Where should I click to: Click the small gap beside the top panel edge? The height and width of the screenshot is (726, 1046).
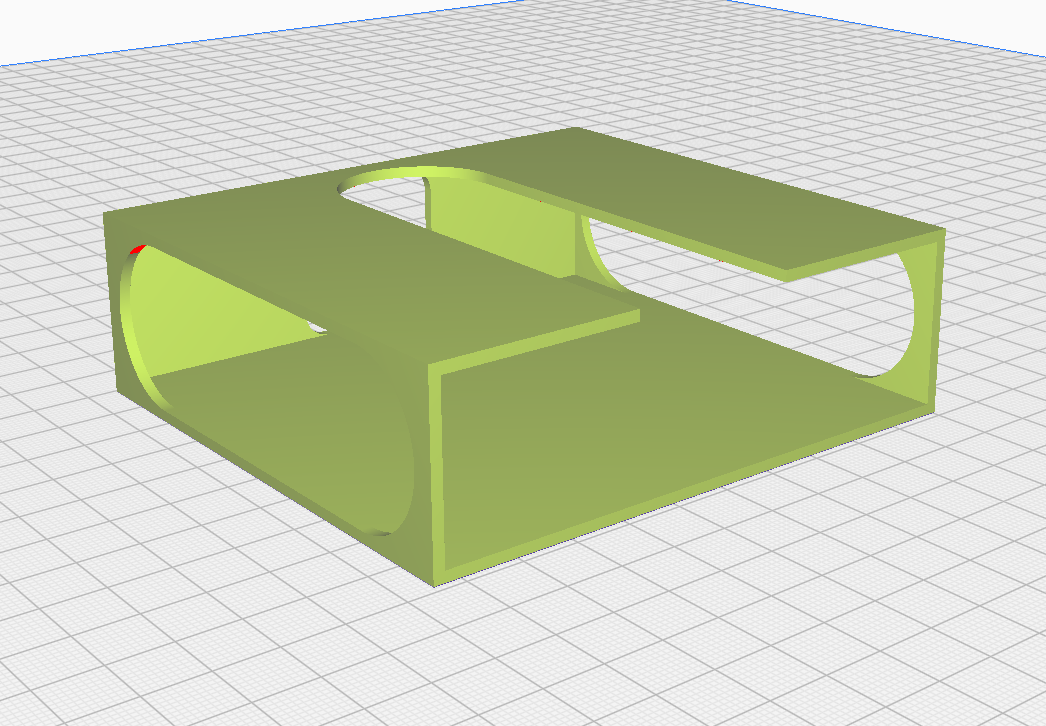tap(316, 328)
